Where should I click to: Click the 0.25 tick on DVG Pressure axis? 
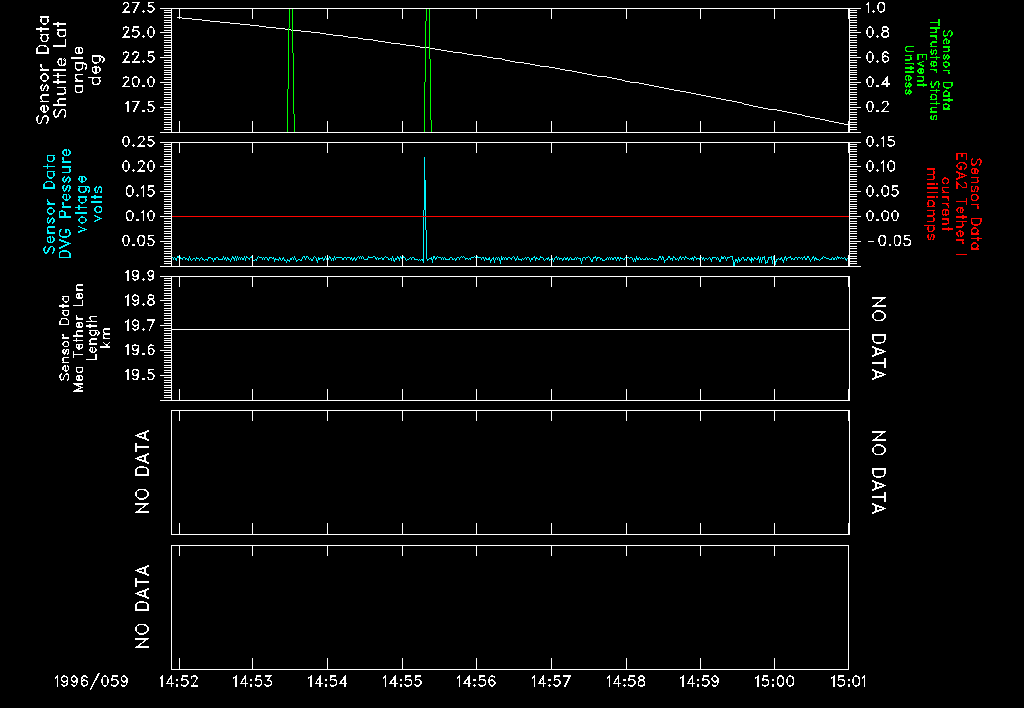[x=137, y=142]
